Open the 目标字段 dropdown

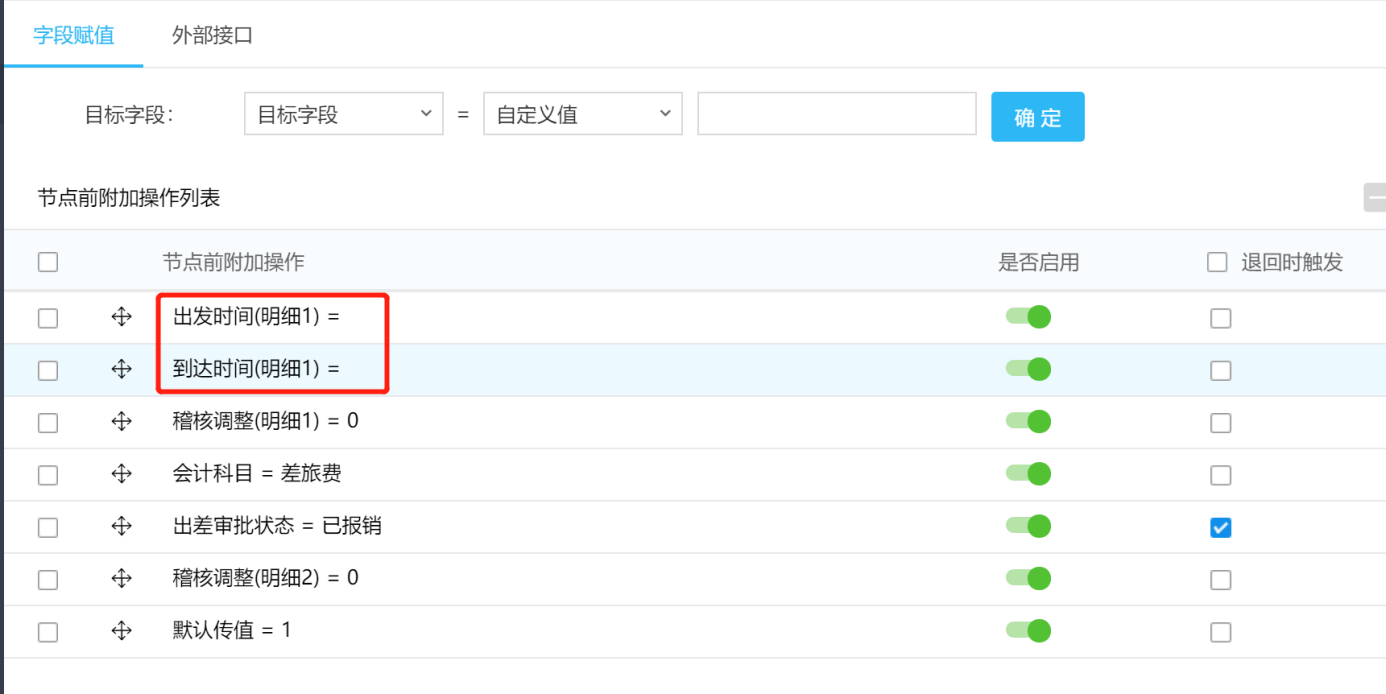point(343,115)
